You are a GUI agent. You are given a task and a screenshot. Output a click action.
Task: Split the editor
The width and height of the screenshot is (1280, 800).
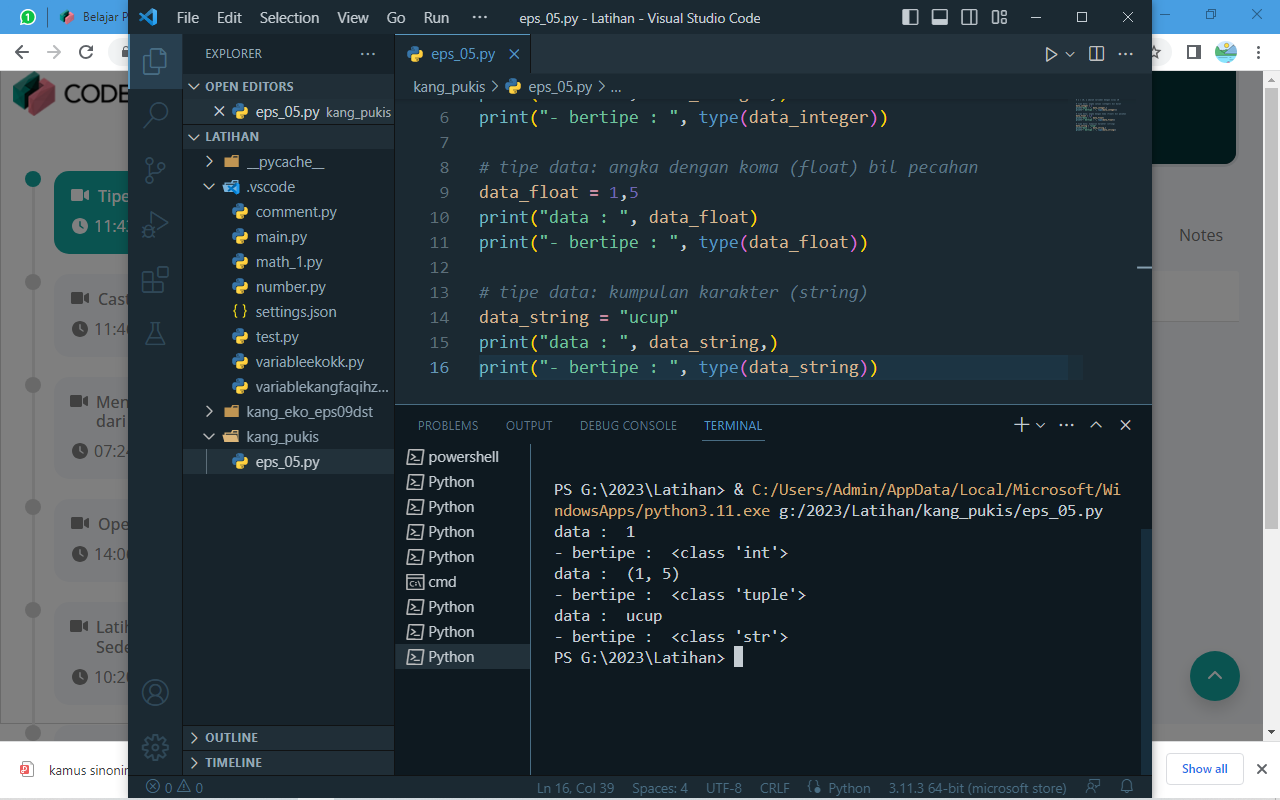tap(1096, 53)
